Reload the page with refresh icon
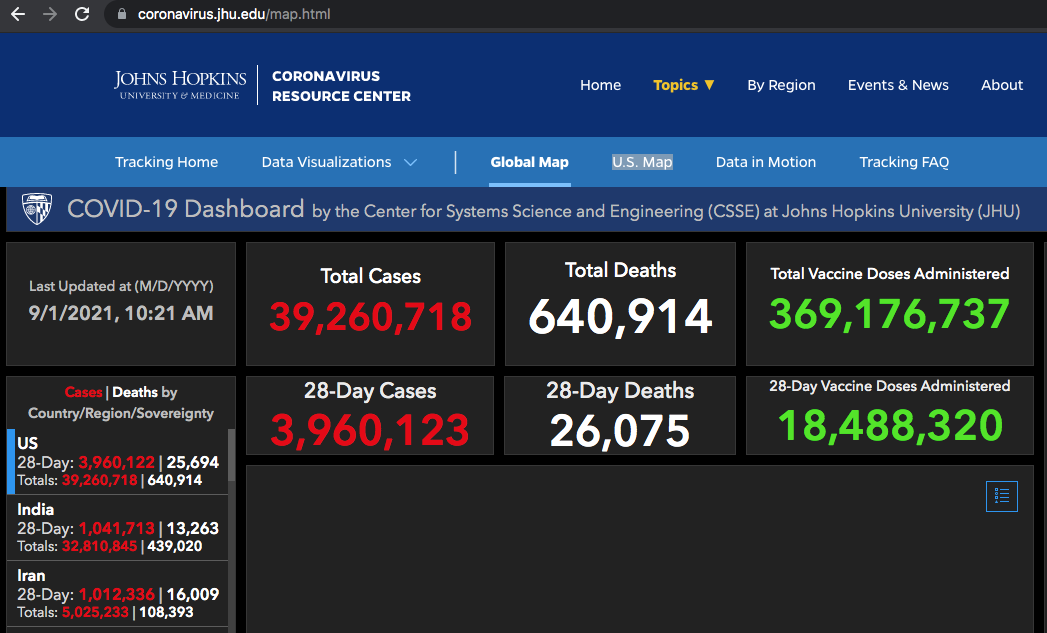Screen dimensions: 1047x633 [x=82, y=14]
